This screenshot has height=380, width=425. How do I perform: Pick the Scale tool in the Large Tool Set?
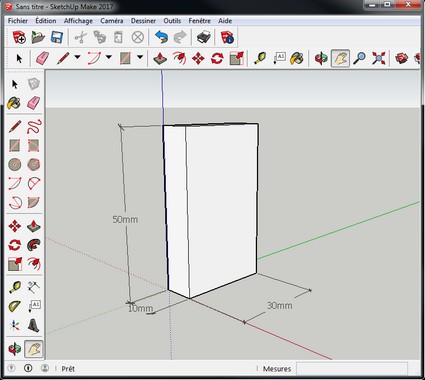point(14,264)
